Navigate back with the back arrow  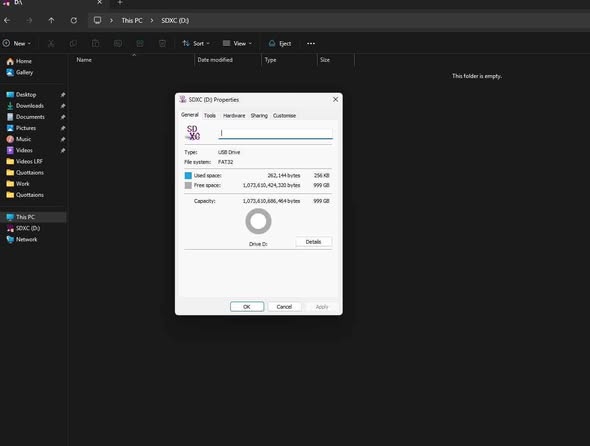point(7,20)
